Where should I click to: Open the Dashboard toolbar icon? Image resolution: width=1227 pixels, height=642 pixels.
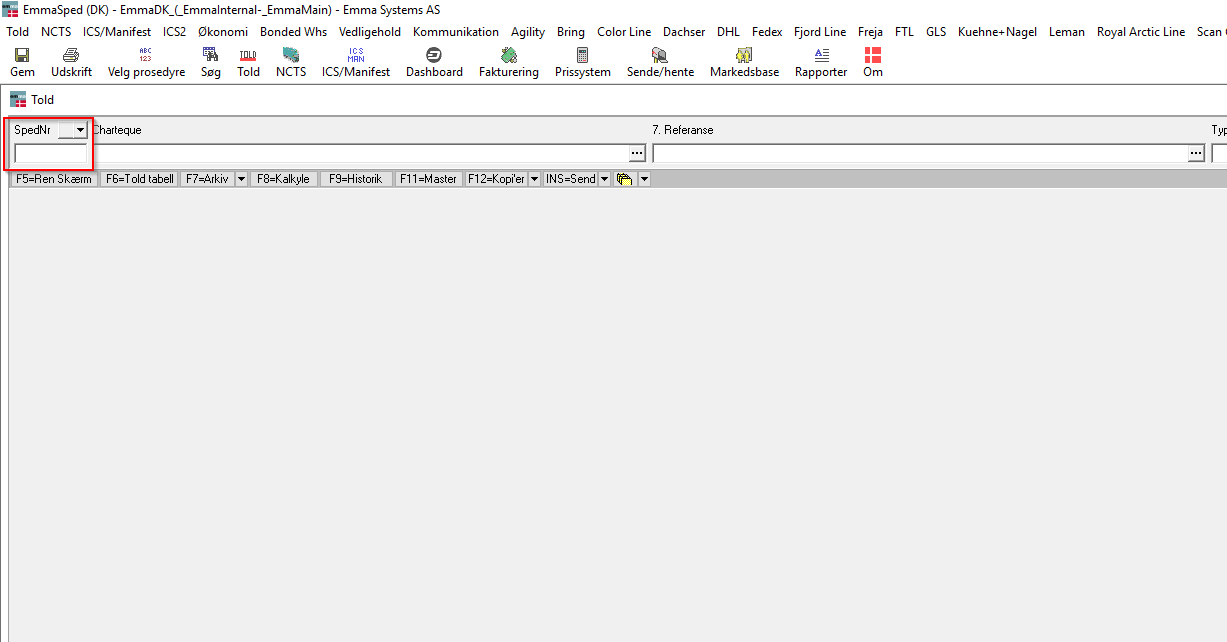pyautogui.click(x=434, y=56)
